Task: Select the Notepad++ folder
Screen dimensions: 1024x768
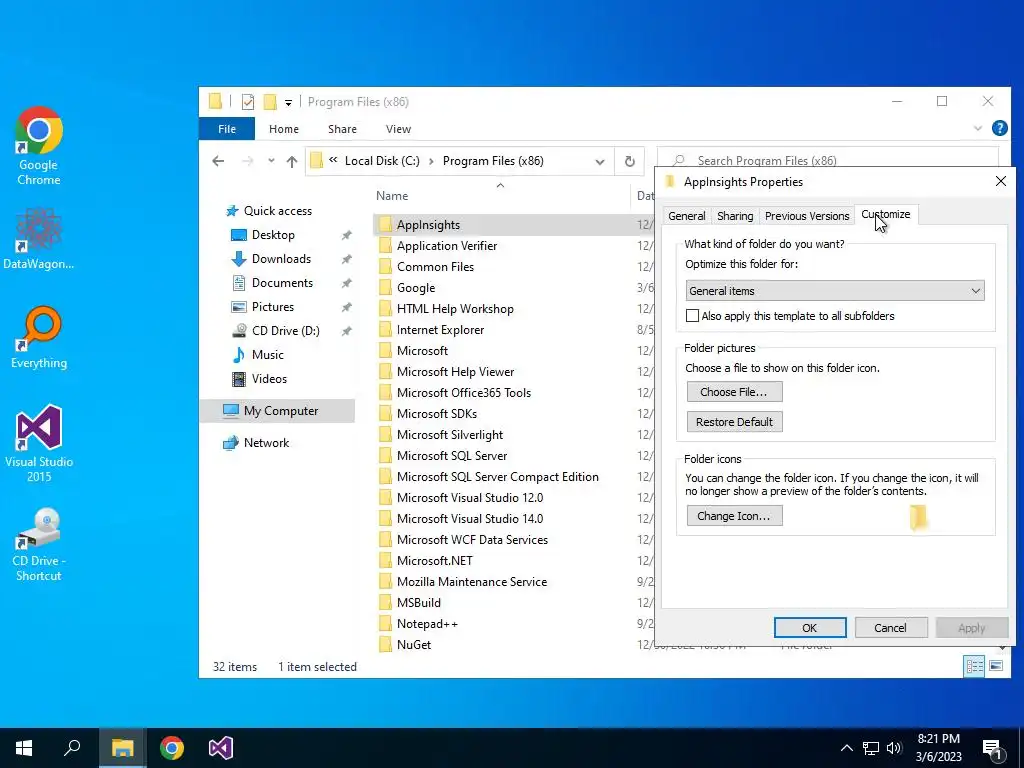Action: click(x=427, y=624)
